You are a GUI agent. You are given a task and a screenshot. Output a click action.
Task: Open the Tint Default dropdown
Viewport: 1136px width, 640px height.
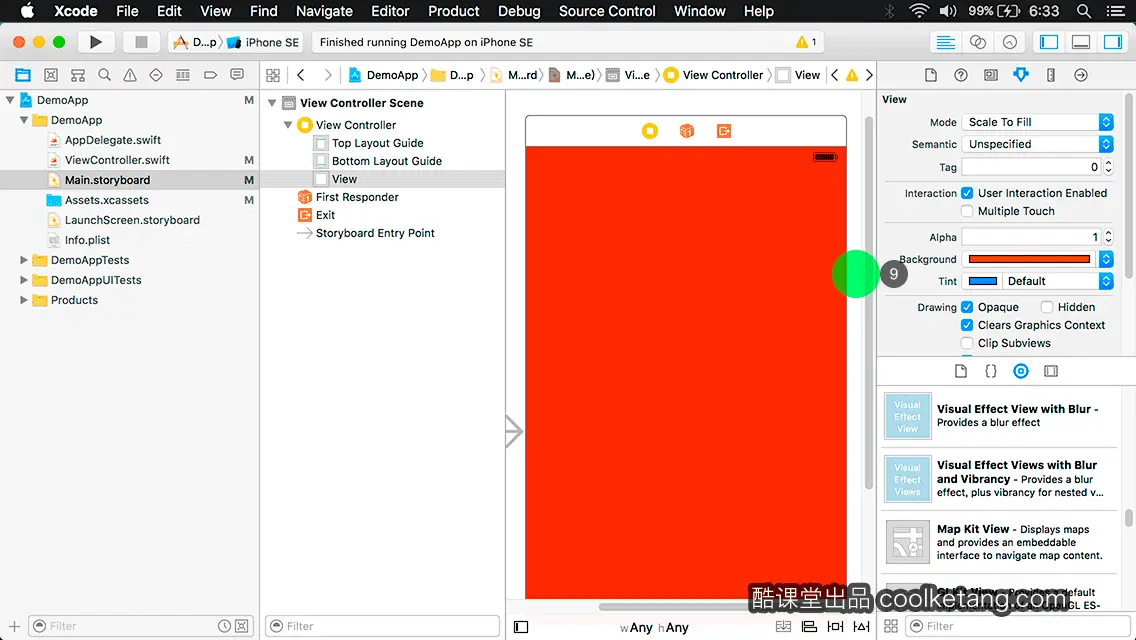[x=1058, y=281]
